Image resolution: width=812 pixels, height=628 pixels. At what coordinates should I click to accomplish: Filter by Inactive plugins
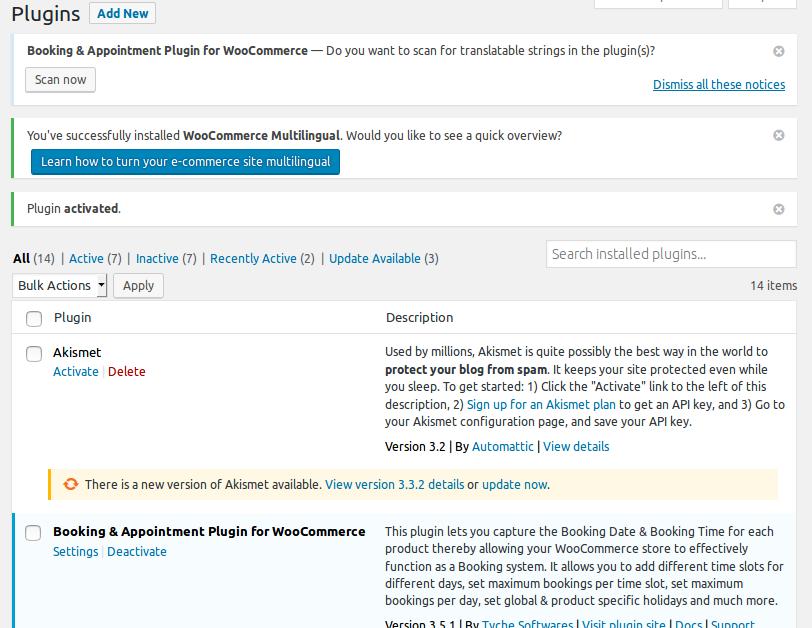tap(157, 258)
